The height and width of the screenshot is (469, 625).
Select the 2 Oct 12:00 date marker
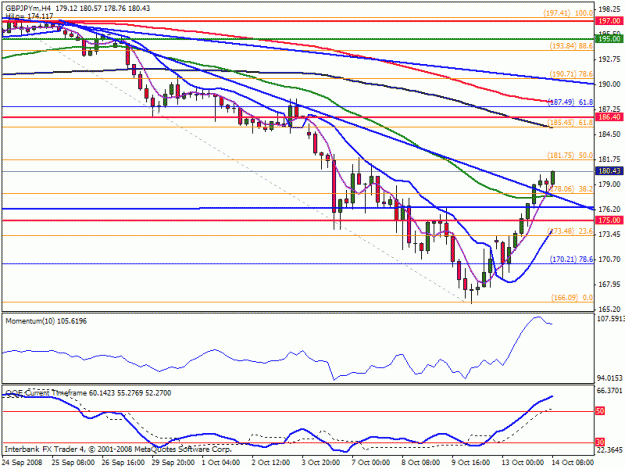271,462
